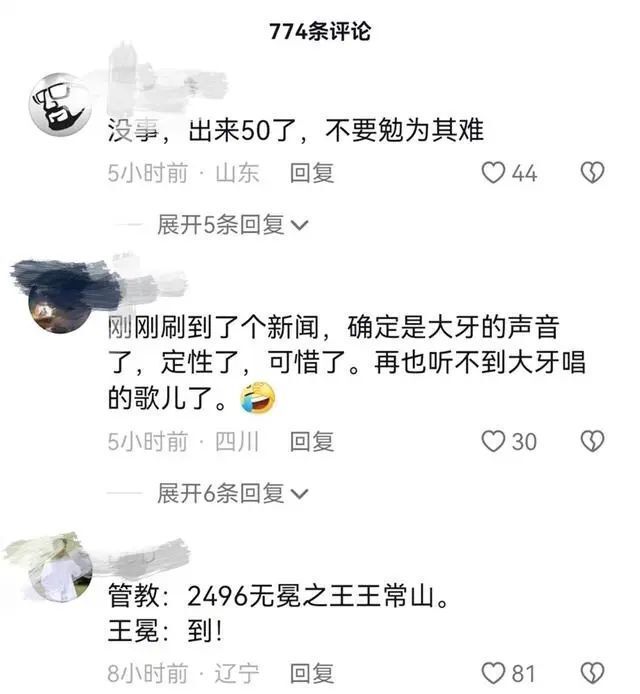Select the 774条评论 comments header
Screen dimensions: 640x694
[320, 32]
